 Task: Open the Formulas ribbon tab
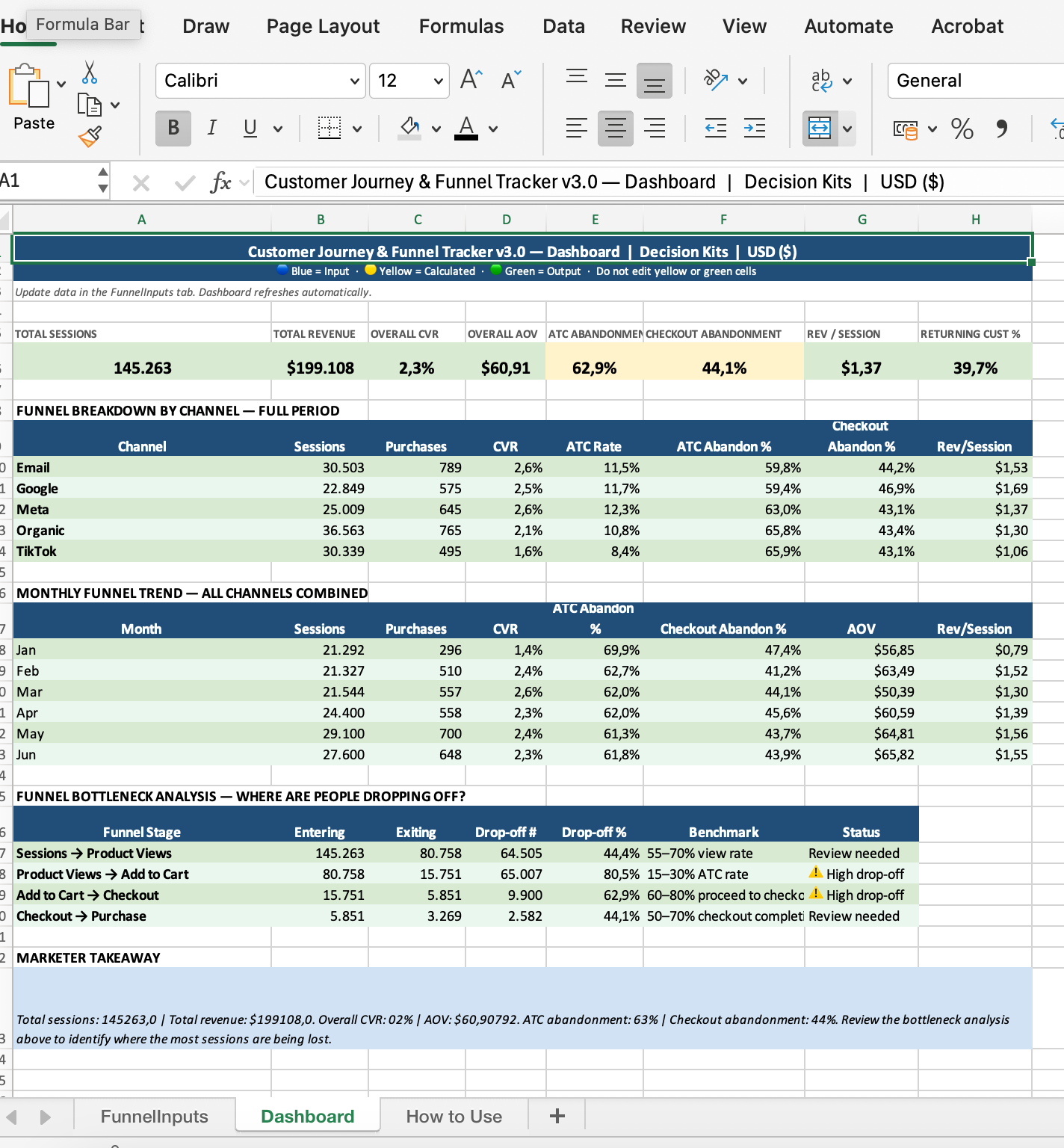point(461,26)
